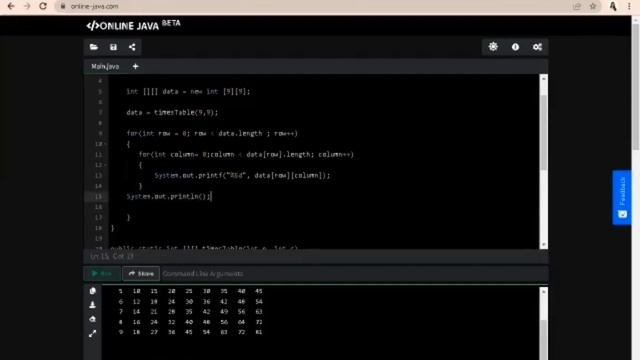Reload the browser page
Viewport: 640px width, 360px height.
pyautogui.click(x=43, y=6)
